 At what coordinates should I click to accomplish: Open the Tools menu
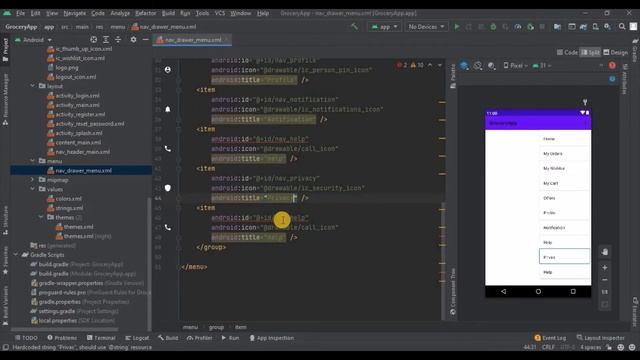pyautogui.click(x=202, y=13)
